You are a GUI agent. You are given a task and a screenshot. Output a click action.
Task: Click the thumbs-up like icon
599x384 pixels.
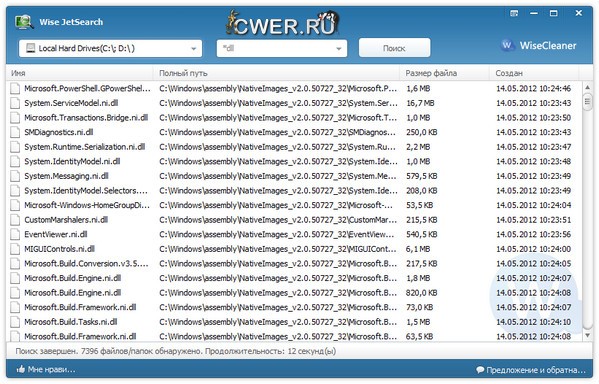21,369
